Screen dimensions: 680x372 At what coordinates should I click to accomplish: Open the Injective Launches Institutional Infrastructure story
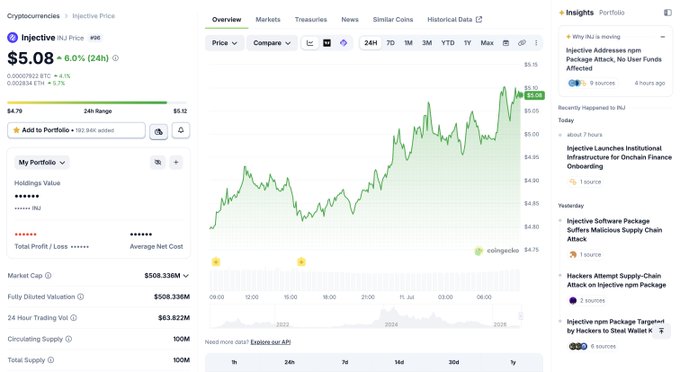pos(619,157)
